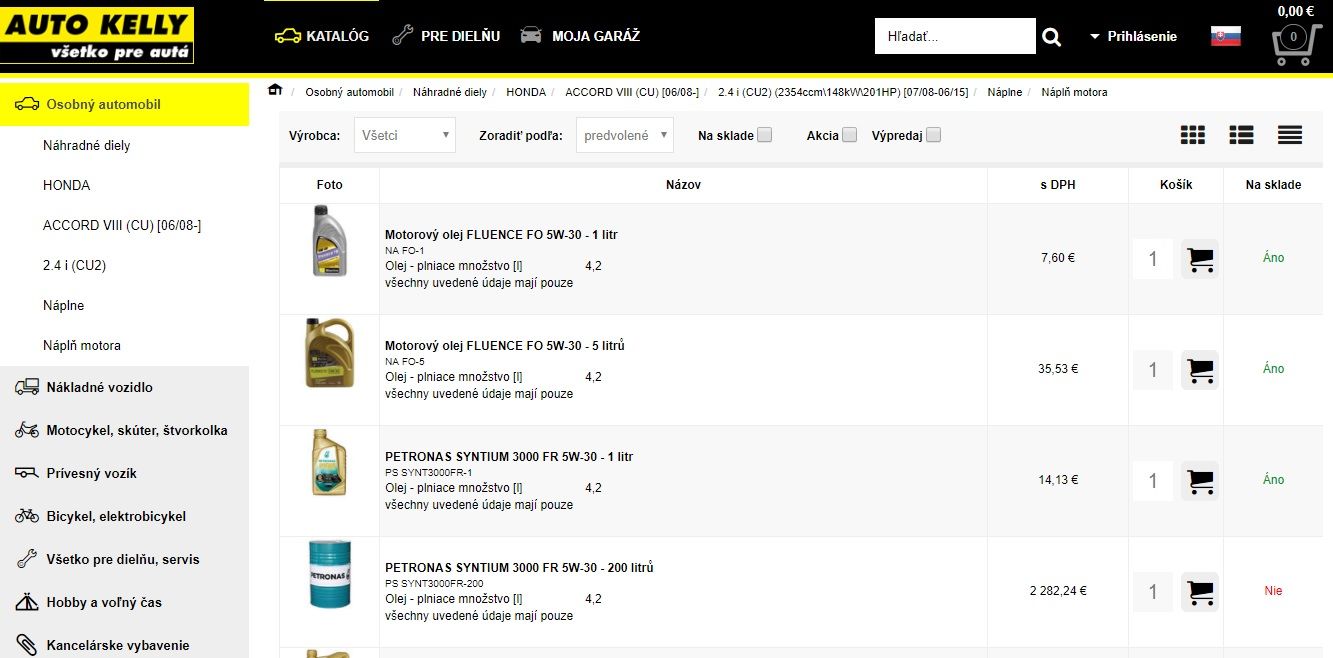
Task: Click the tent icon beside Hobby a voľný čas
Action: 27,602
